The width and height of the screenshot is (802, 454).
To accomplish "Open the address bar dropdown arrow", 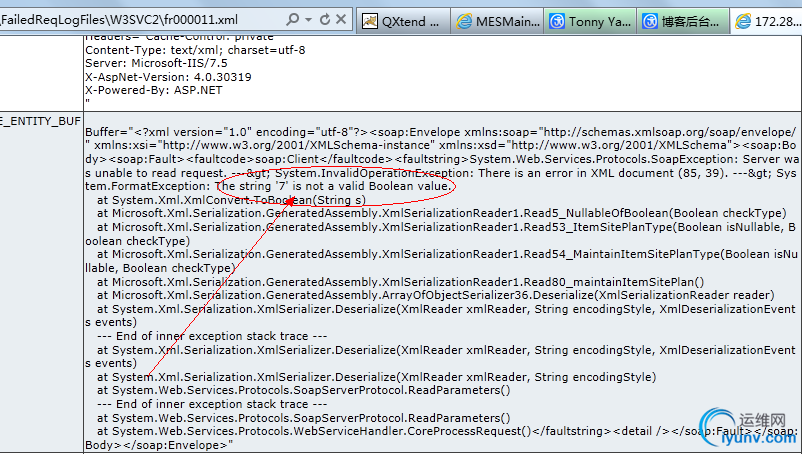I will (308, 19).
